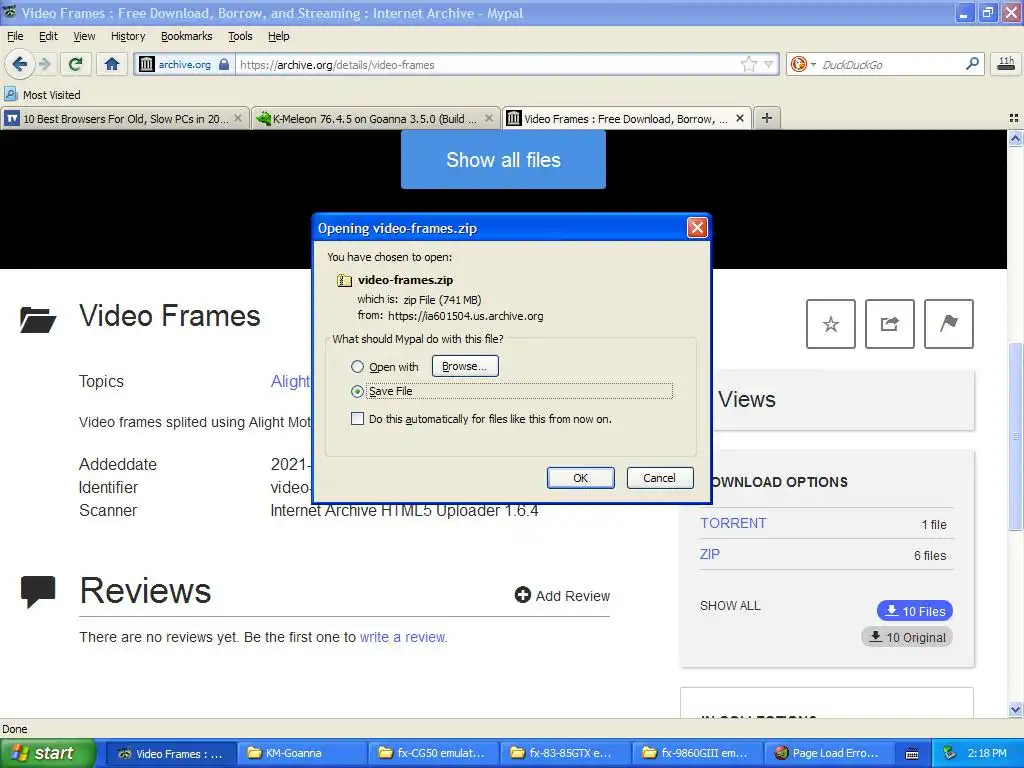The height and width of the screenshot is (768, 1024).
Task: Open the ZIP download link
Action: (x=710, y=554)
